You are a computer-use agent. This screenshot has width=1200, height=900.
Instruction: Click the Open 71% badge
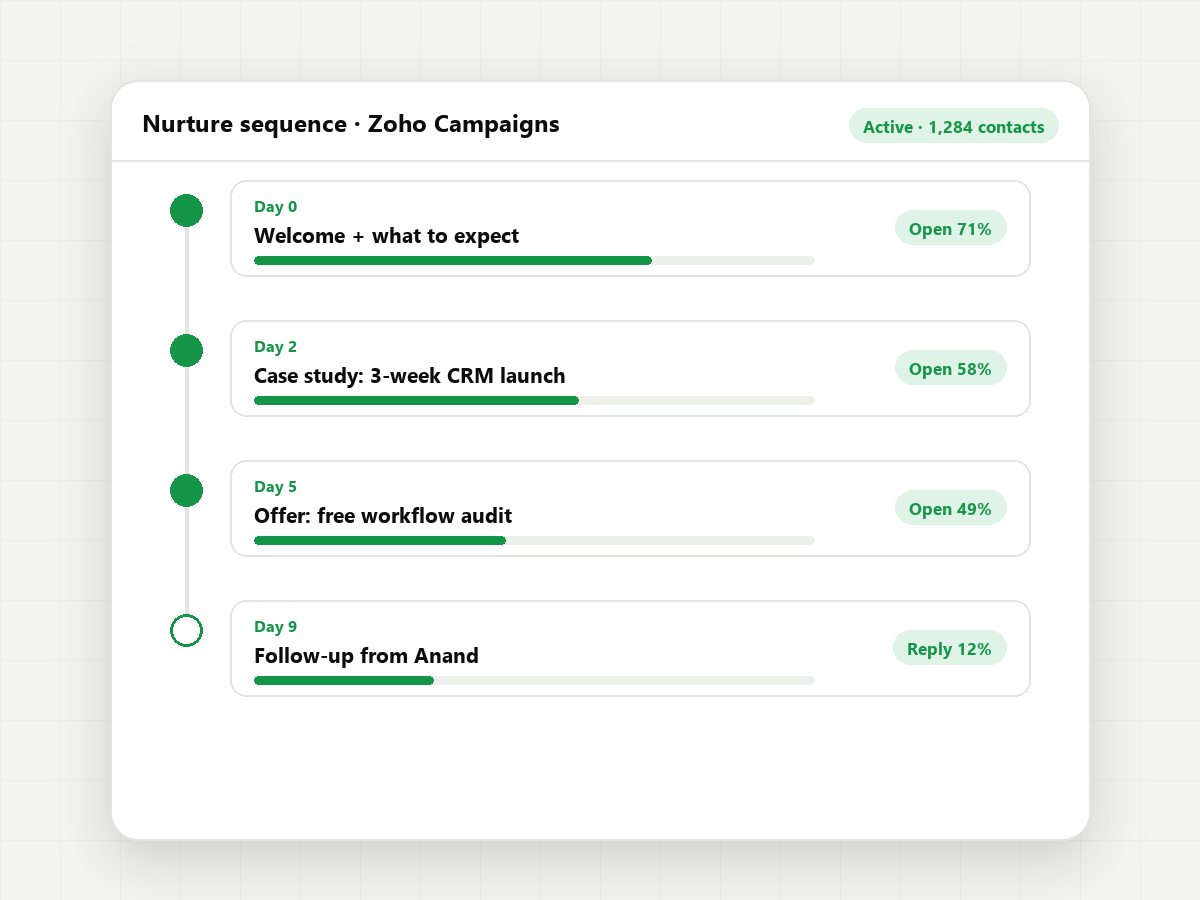(950, 228)
